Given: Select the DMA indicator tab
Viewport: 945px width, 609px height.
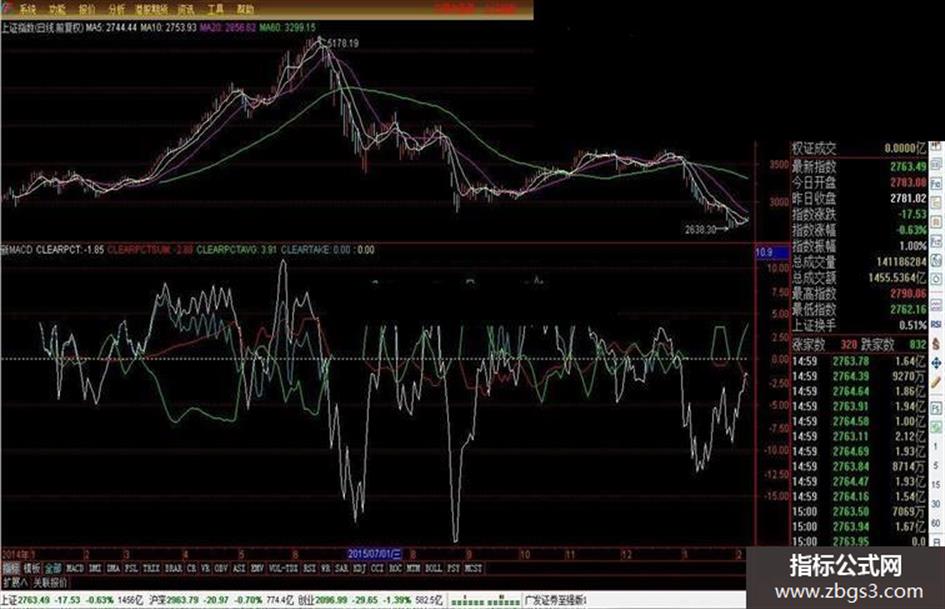Looking at the screenshot, I should click(x=113, y=568).
